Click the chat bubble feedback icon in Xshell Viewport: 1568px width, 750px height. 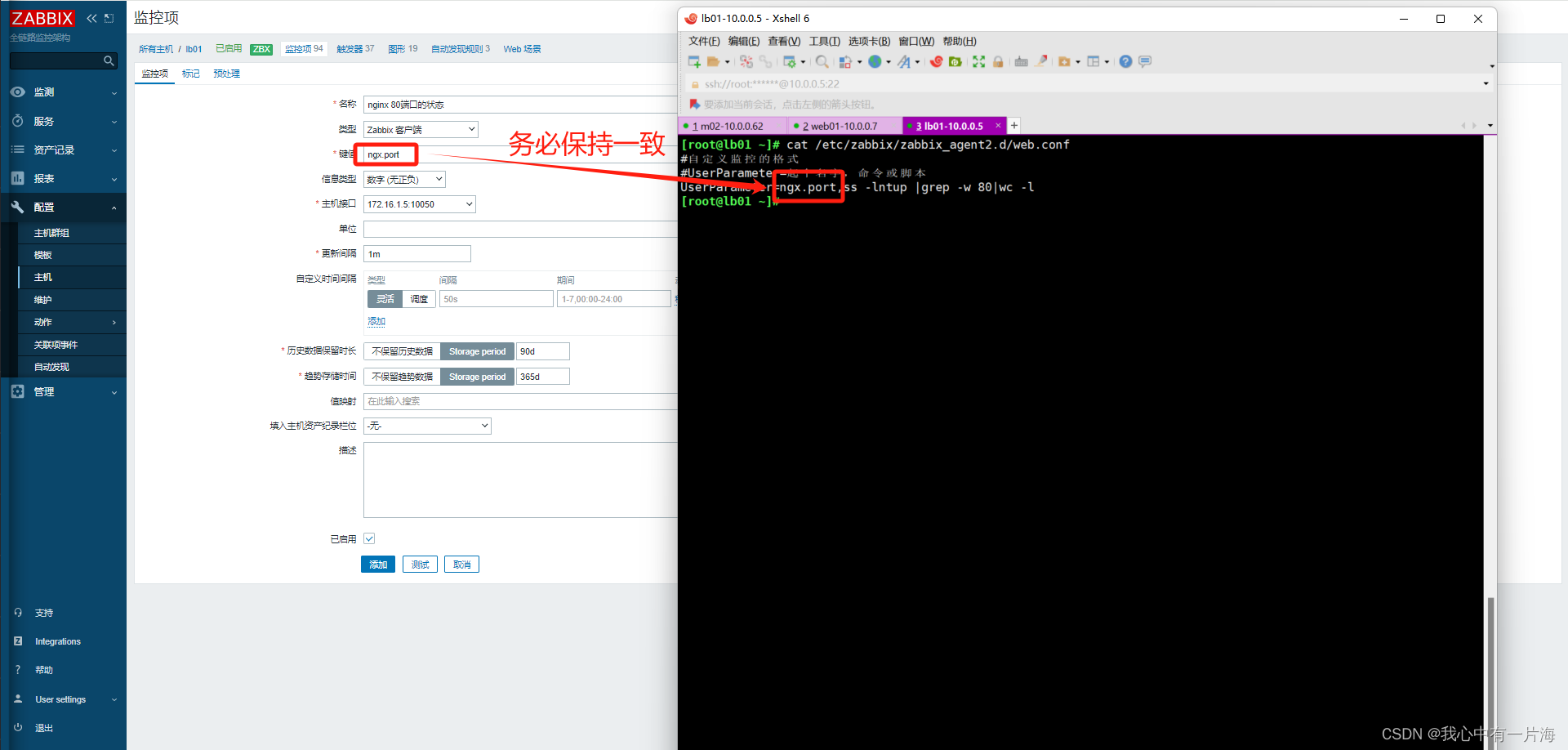coord(1145,62)
